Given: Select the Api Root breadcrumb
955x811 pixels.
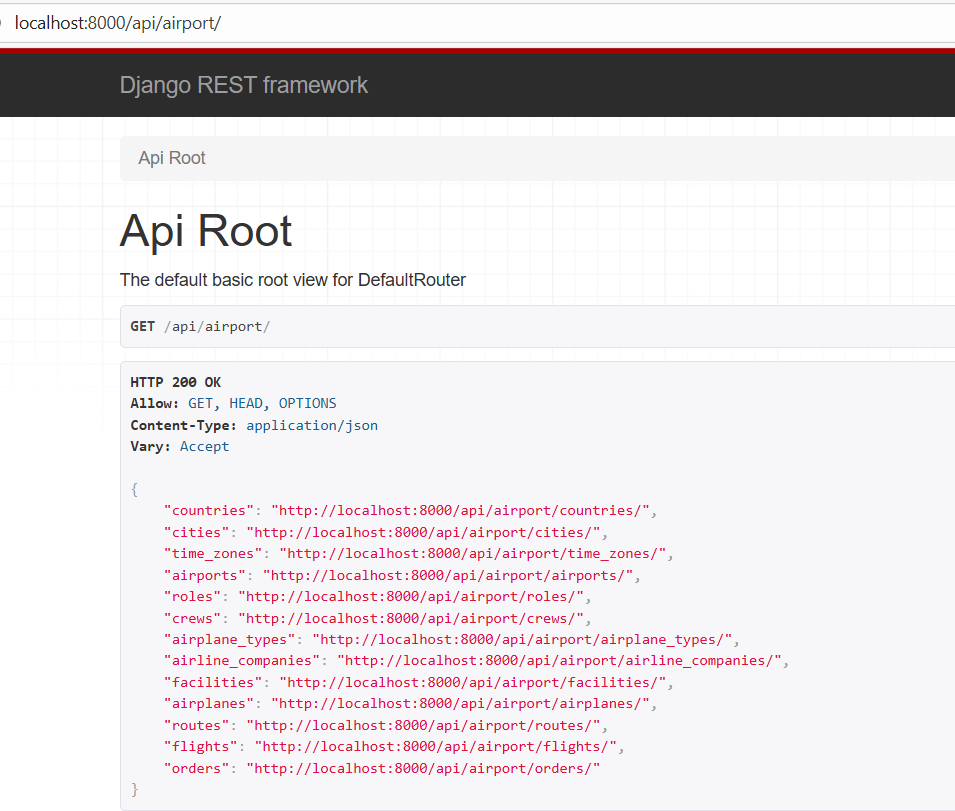Looking at the screenshot, I should pyautogui.click(x=172, y=158).
